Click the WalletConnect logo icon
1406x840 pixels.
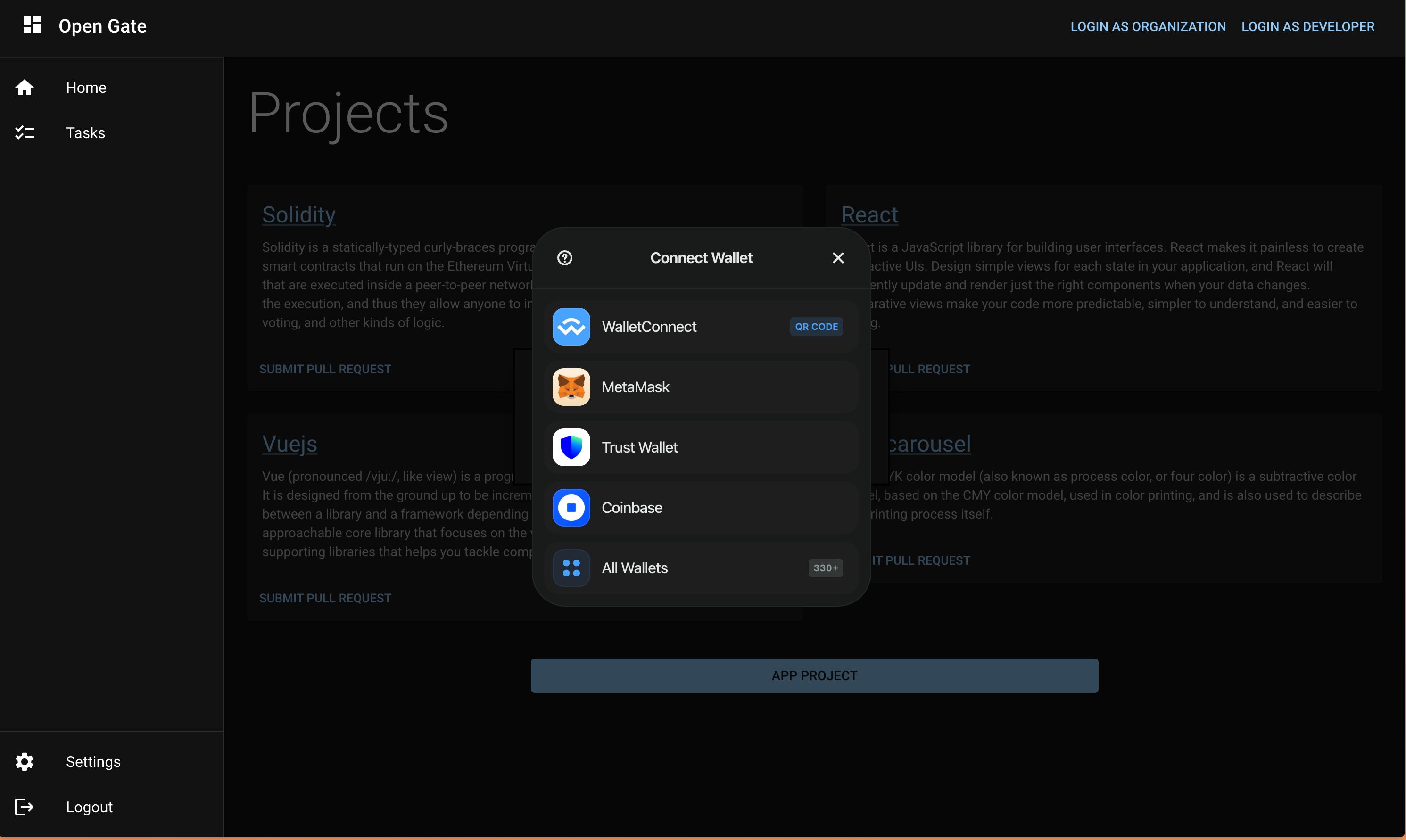(x=571, y=327)
